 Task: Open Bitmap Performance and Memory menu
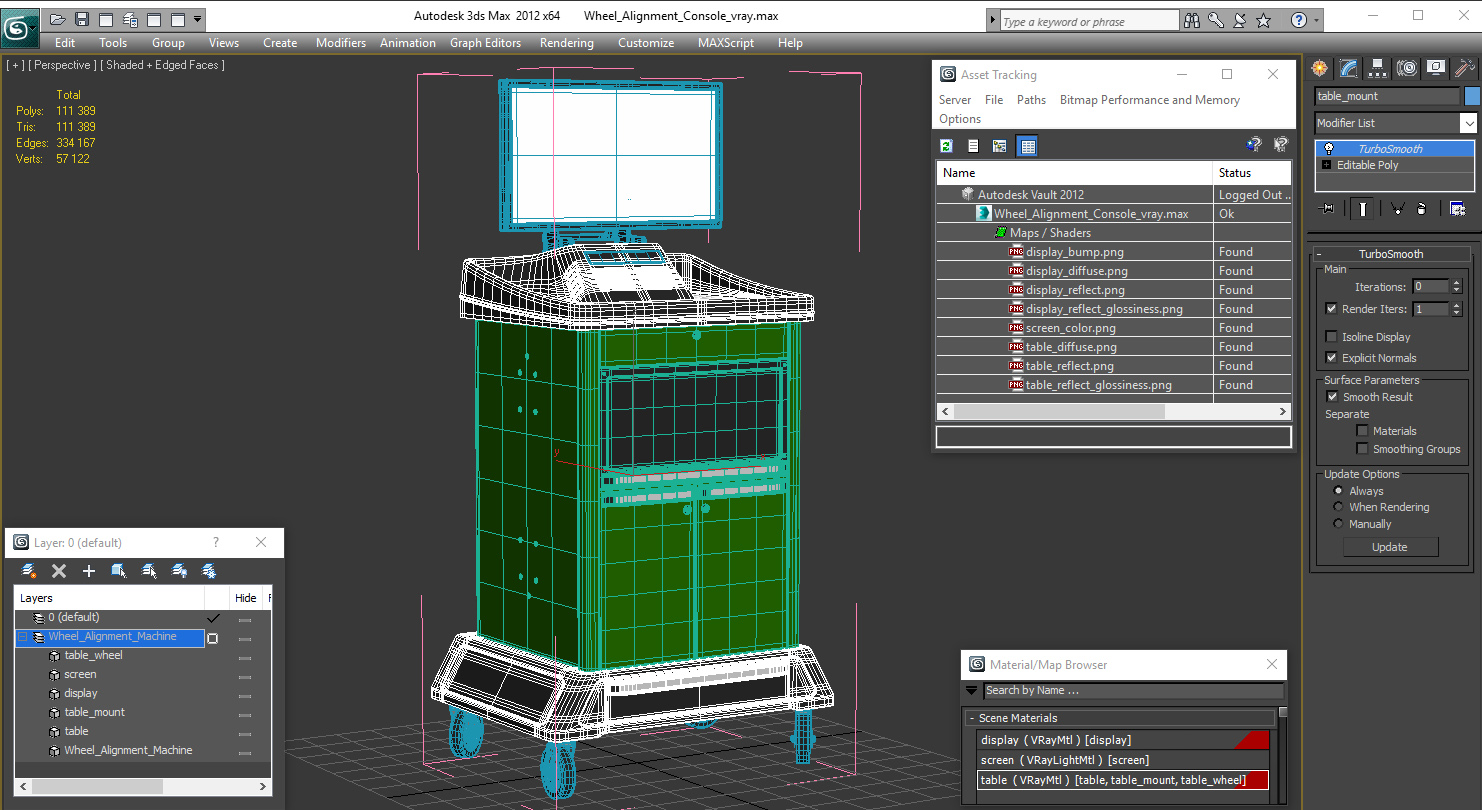point(1150,100)
